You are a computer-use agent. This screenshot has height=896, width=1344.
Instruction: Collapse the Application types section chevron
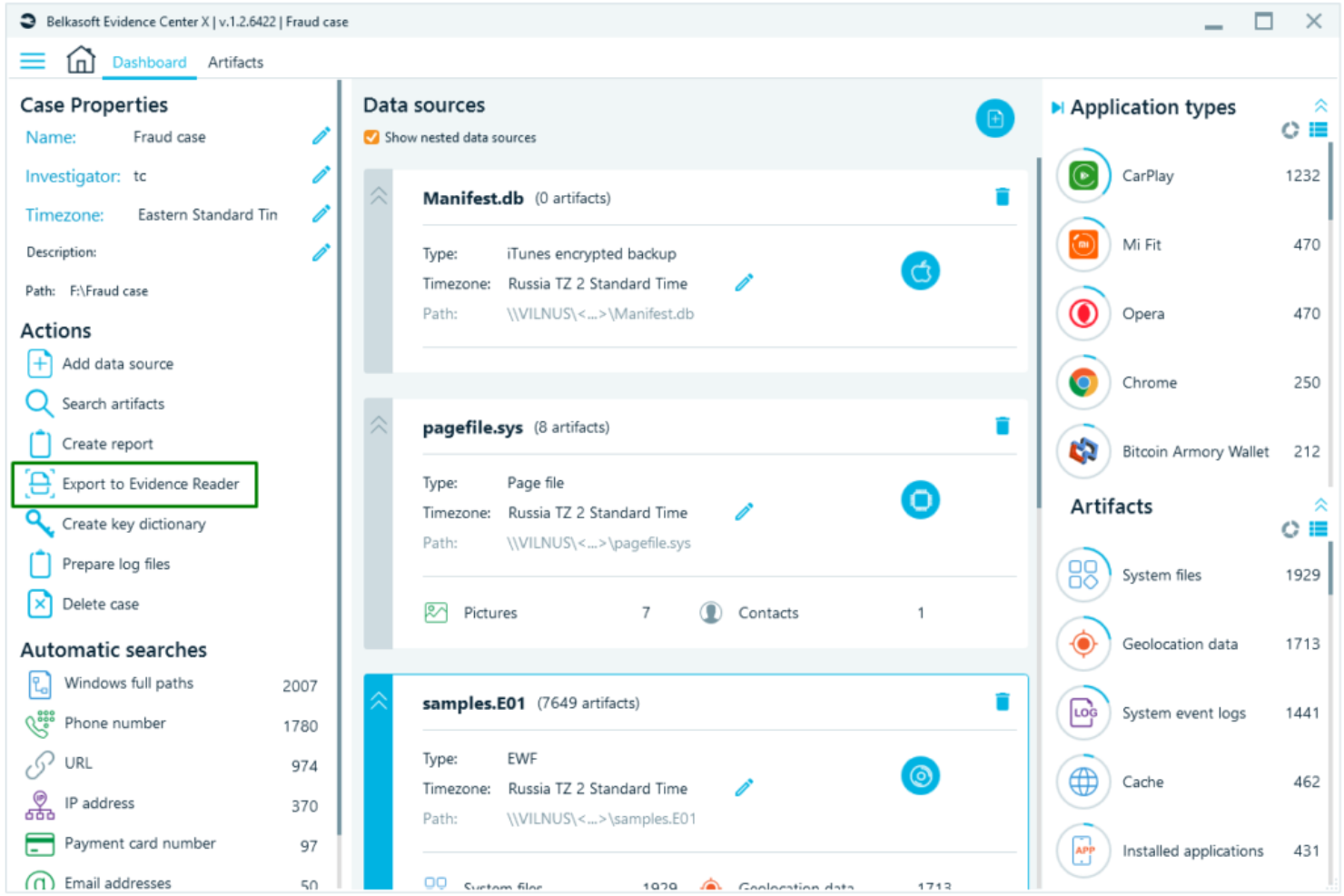pyautogui.click(x=1320, y=105)
